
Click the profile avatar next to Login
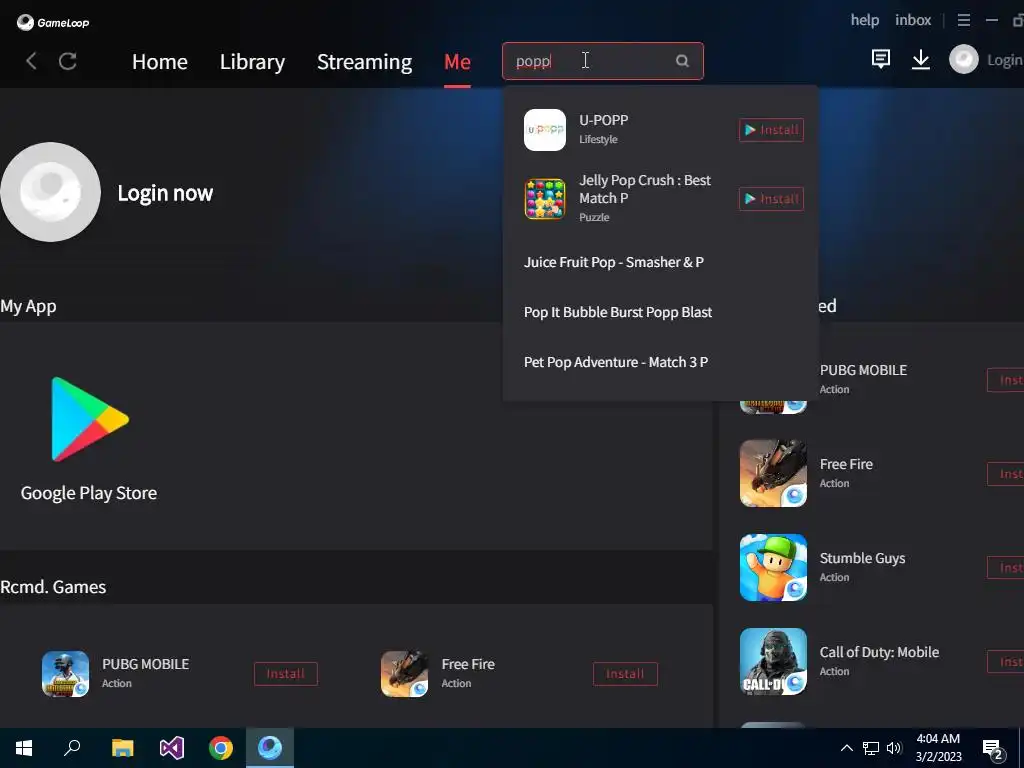963,59
